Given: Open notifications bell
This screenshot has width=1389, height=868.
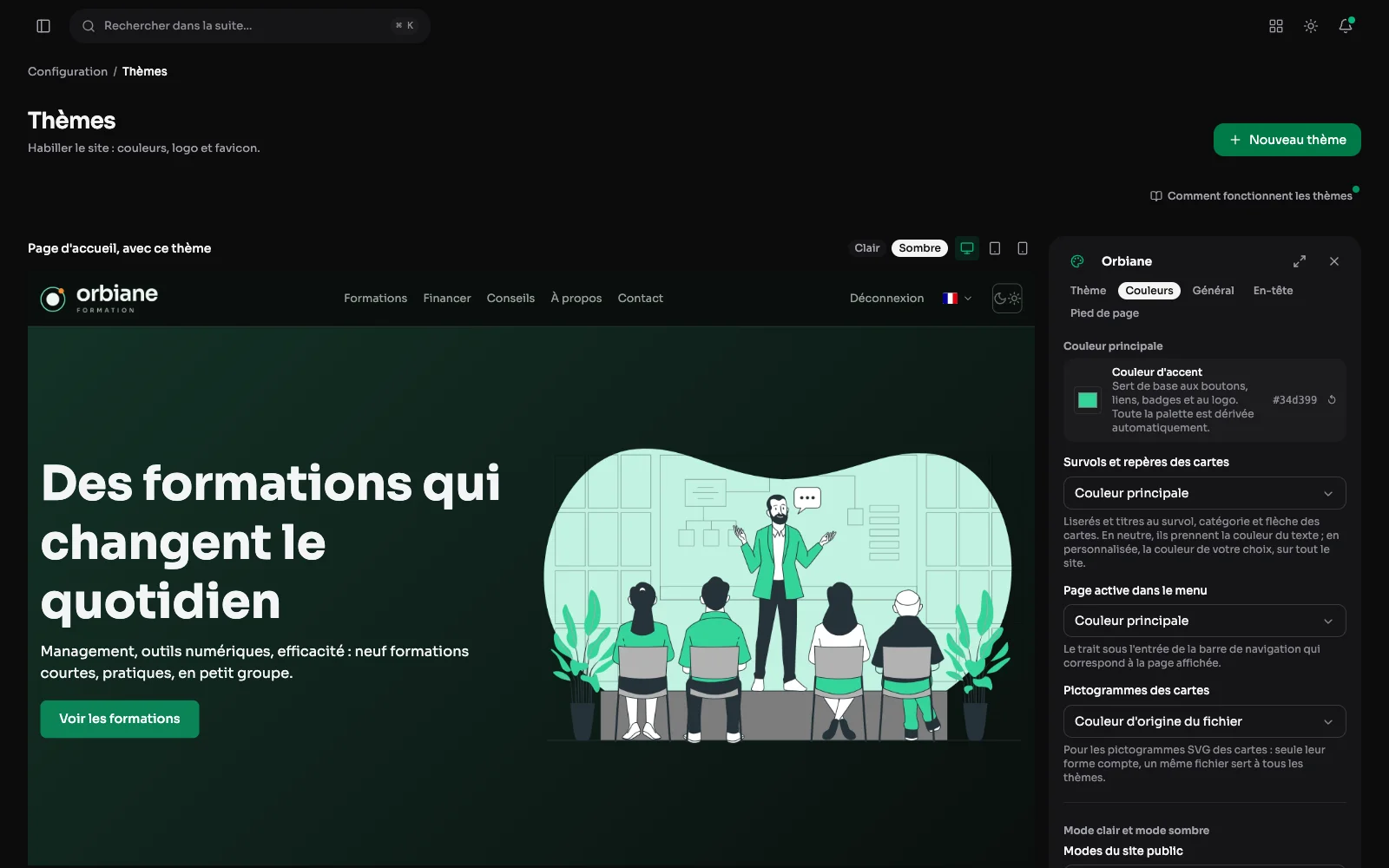Looking at the screenshot, I should pos(1346,26).
